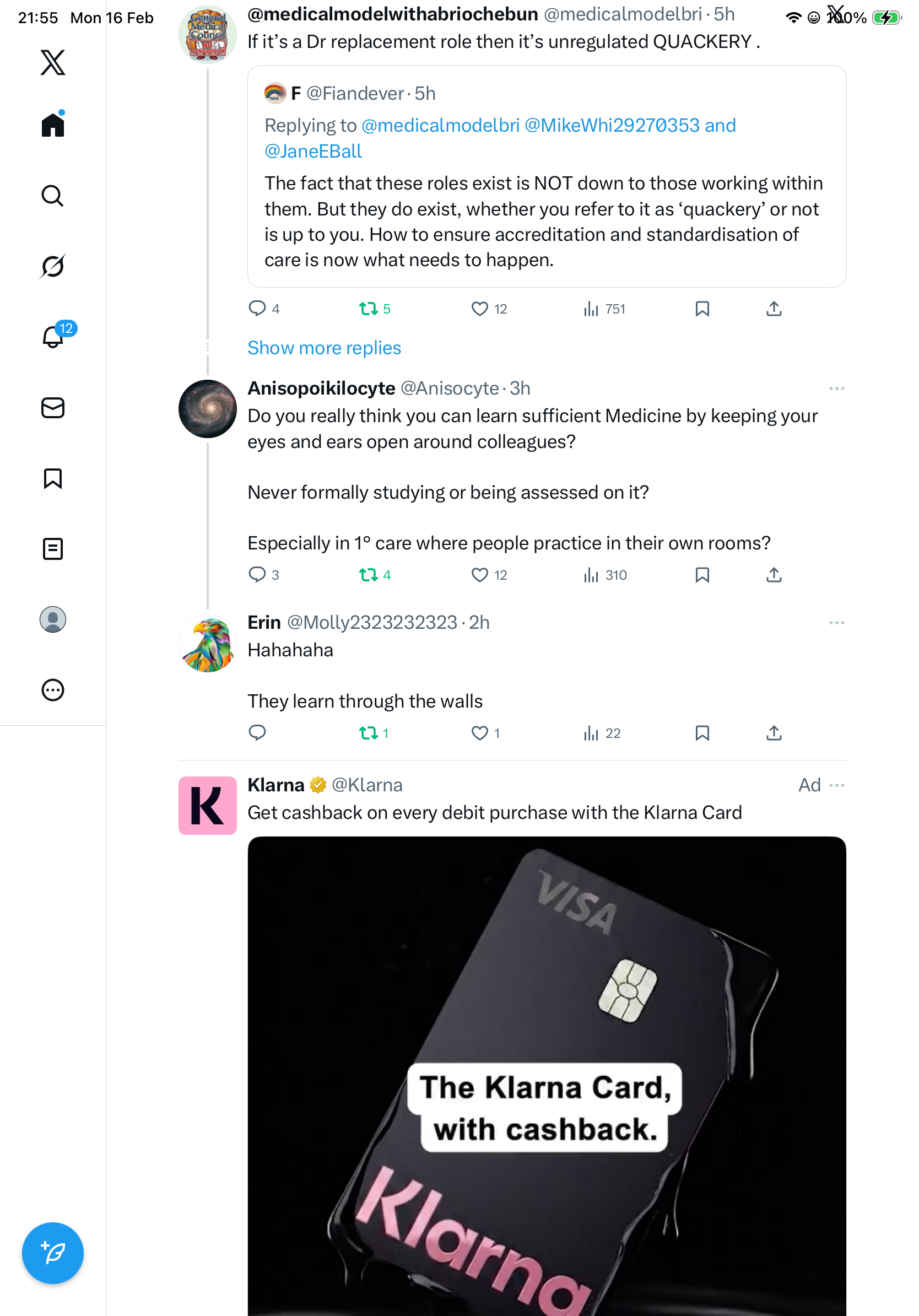Like Erin's Hahahaha post
The height and width of the screenshot is (1316, 919).
tap(479, 732)
